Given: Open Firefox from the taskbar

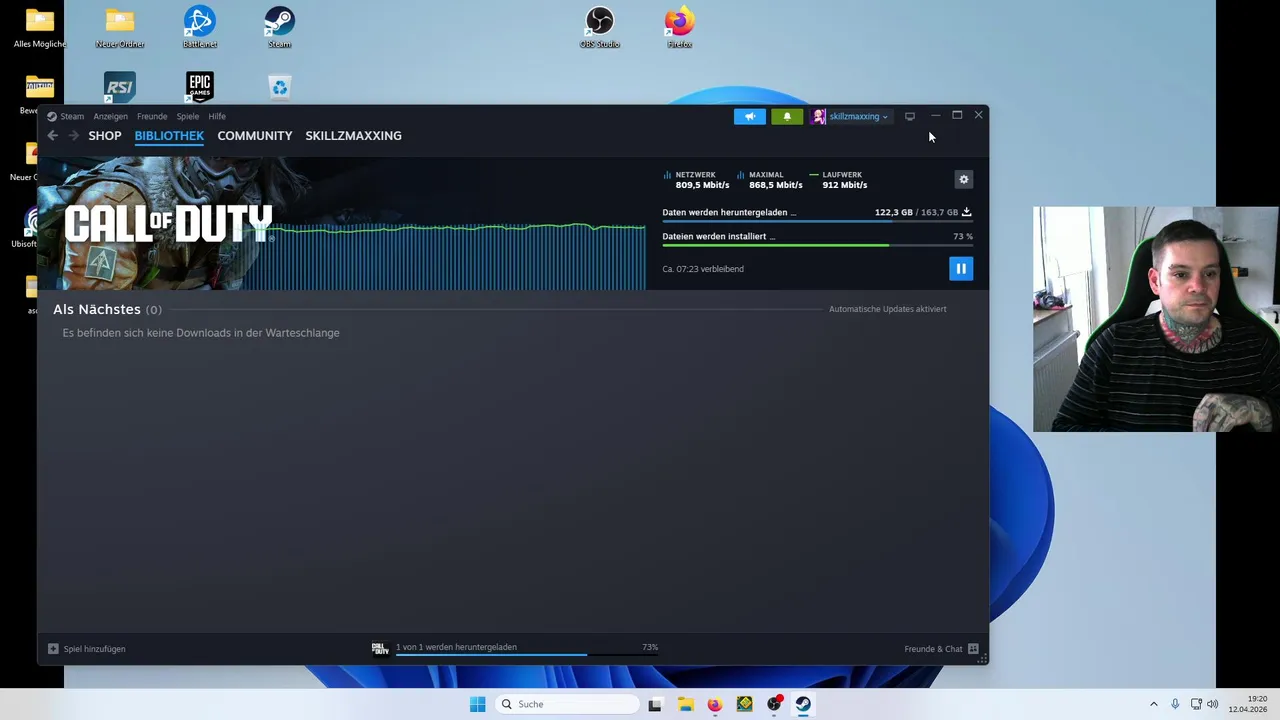Looking at the screenshot, I should (714, 704).
